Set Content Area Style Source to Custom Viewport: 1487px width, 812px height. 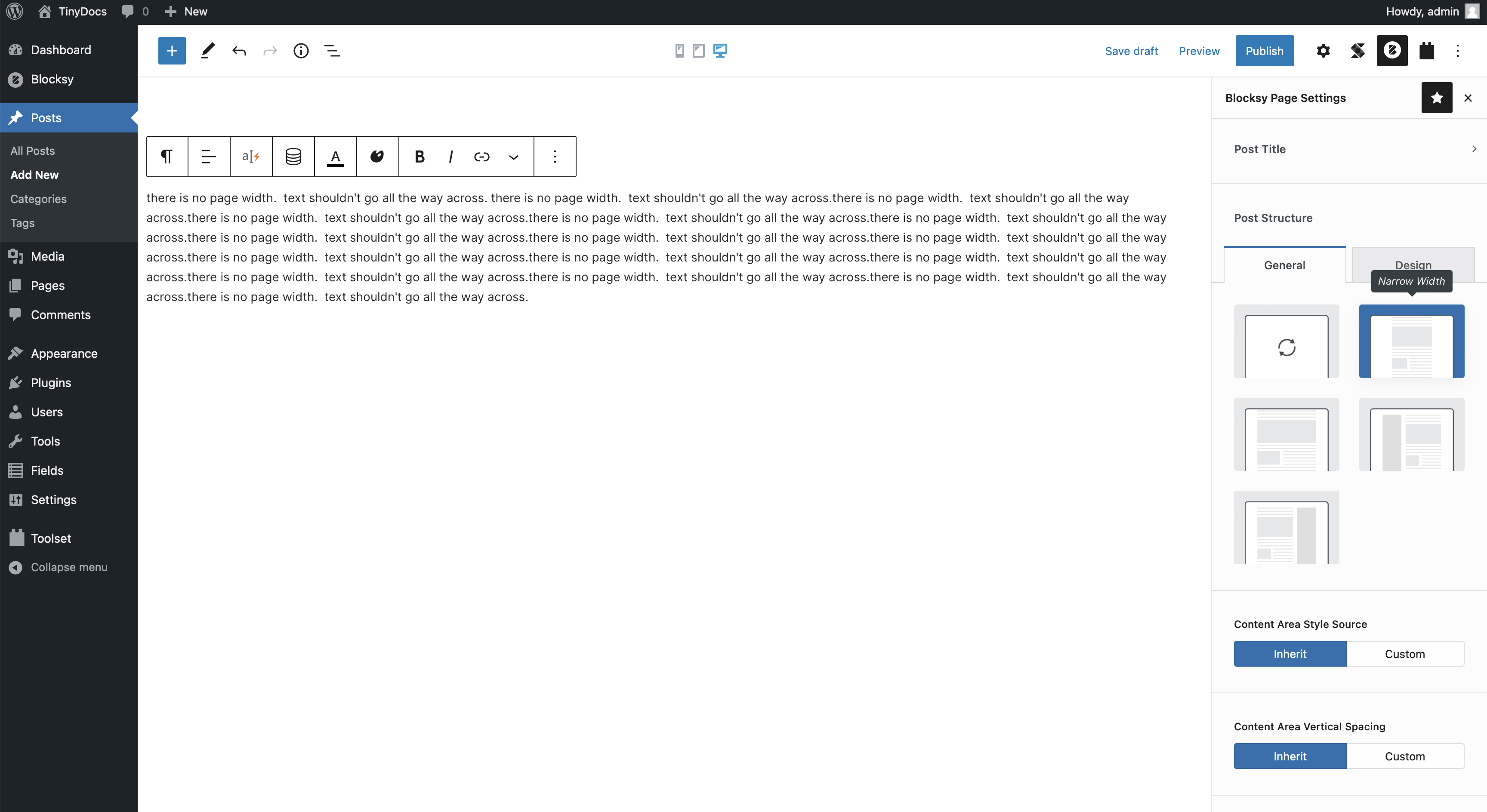click(x=1404, y=654)
